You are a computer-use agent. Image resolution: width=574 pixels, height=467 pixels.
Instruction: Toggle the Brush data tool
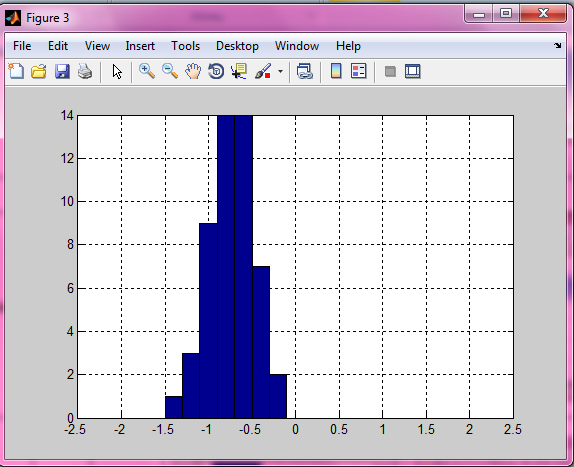point(263,71)
